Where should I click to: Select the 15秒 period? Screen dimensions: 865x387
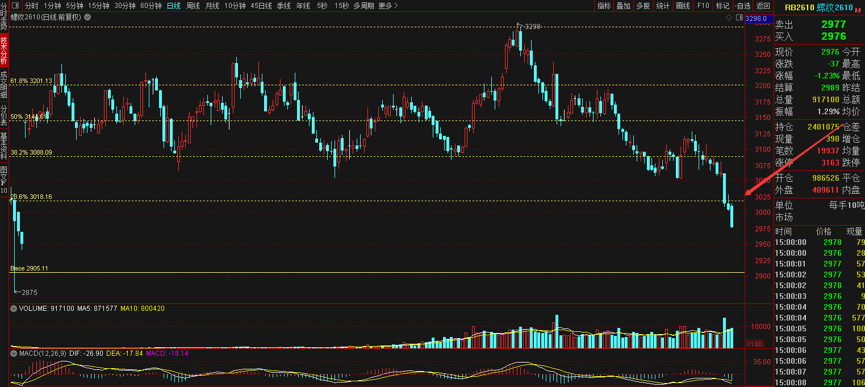pos(341,6)
